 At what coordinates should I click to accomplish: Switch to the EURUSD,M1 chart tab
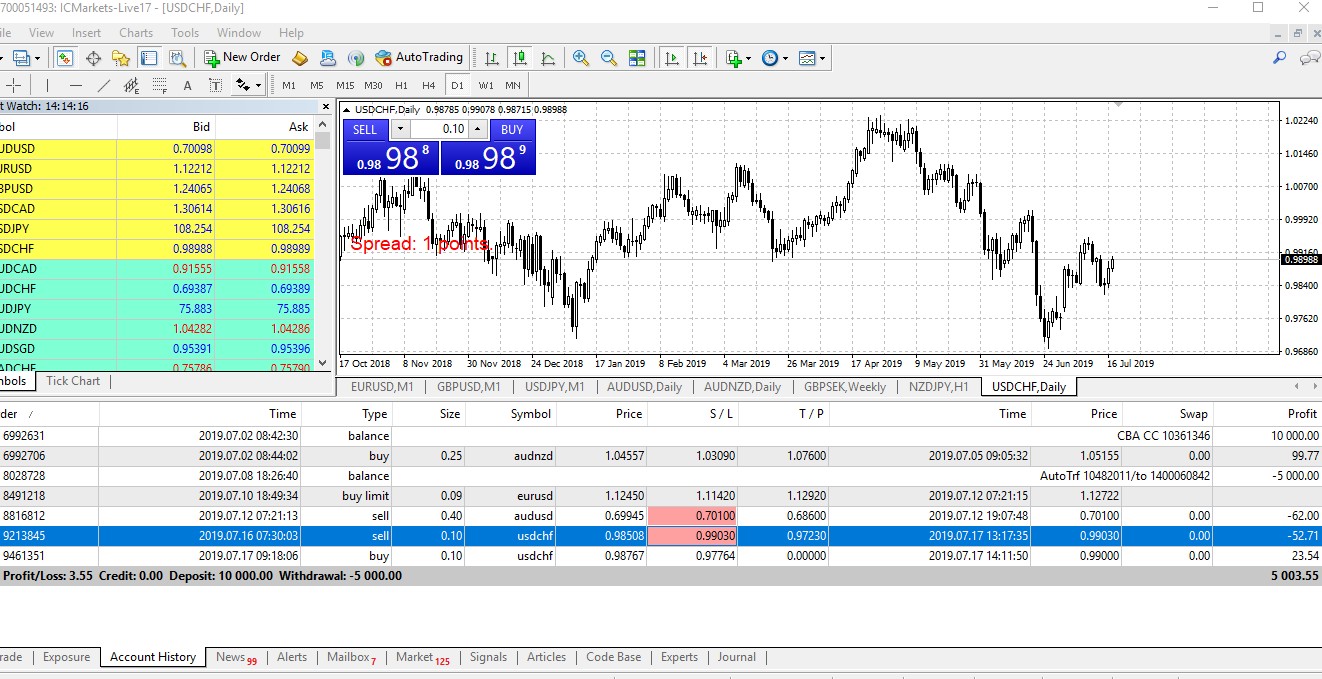tap(382, 387)
